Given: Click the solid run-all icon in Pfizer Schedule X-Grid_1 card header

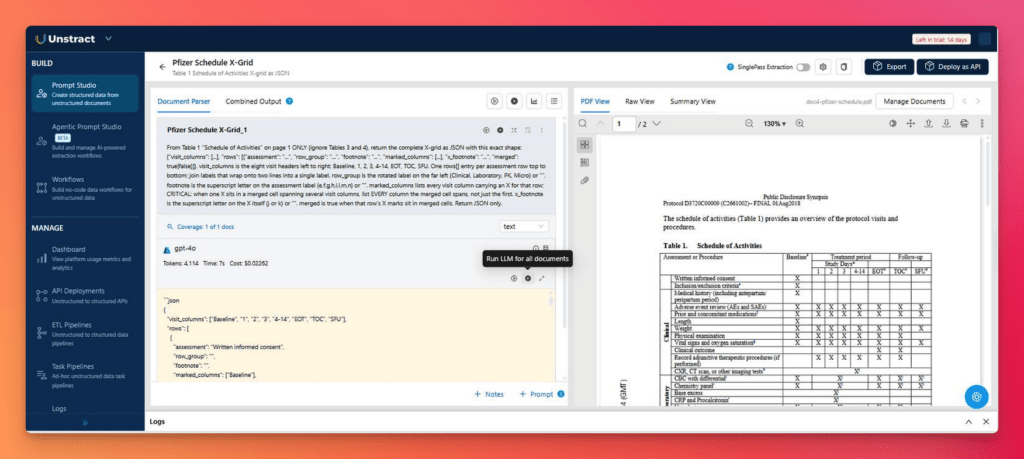Looking at the screenshot, I should tap(500, 130).
